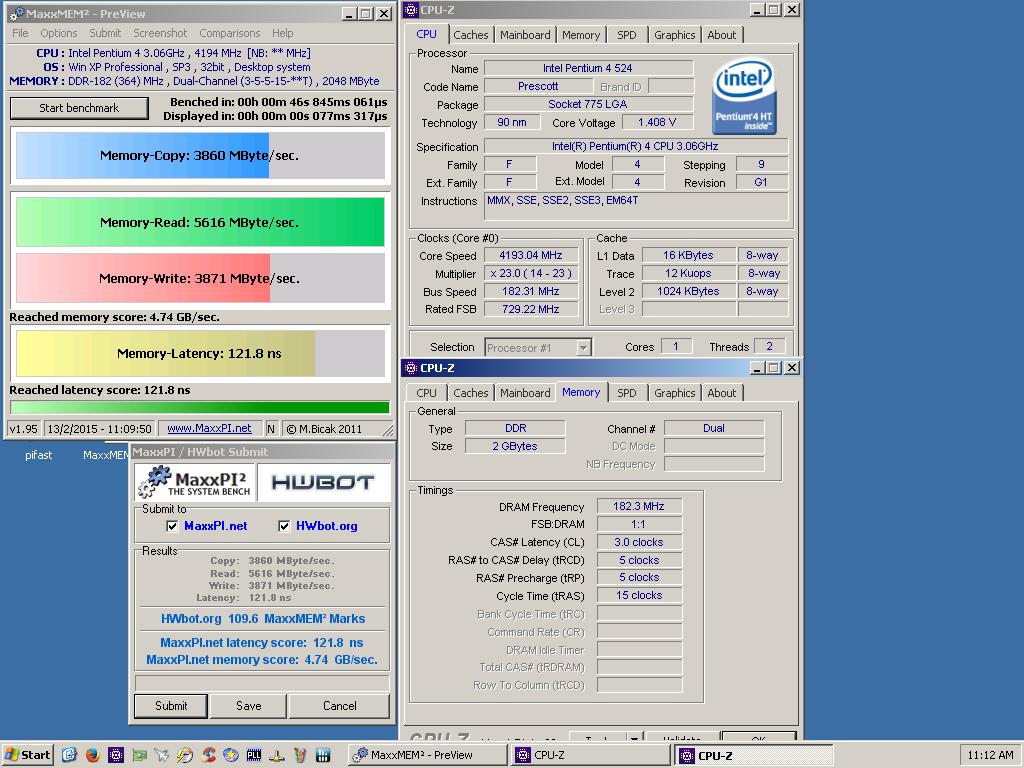Open the Options menu in MaxxMEM²
The height and width of the screenshot is (768, 1024).
tap(59, 33)
